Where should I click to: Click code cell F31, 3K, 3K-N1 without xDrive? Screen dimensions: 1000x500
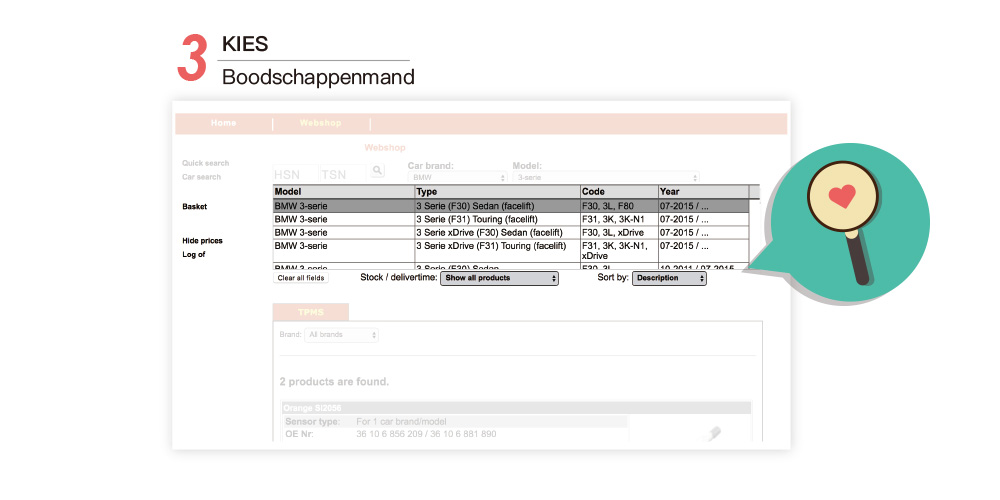click(619, 219)
